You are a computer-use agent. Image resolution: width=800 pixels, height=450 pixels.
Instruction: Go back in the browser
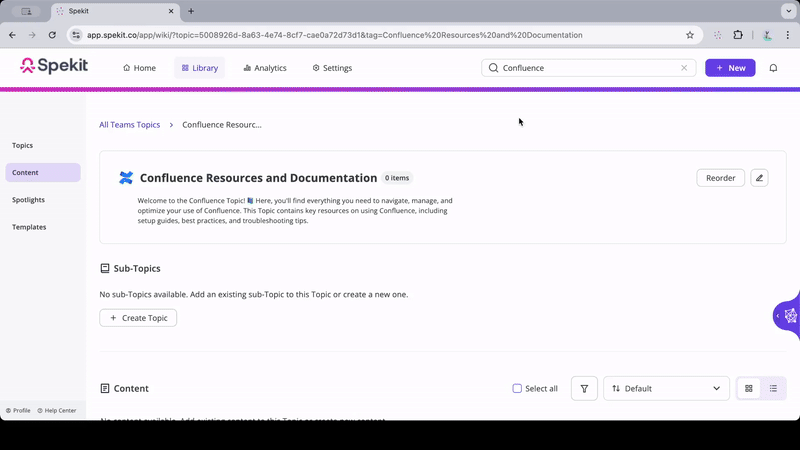click(x=12, y=35)
